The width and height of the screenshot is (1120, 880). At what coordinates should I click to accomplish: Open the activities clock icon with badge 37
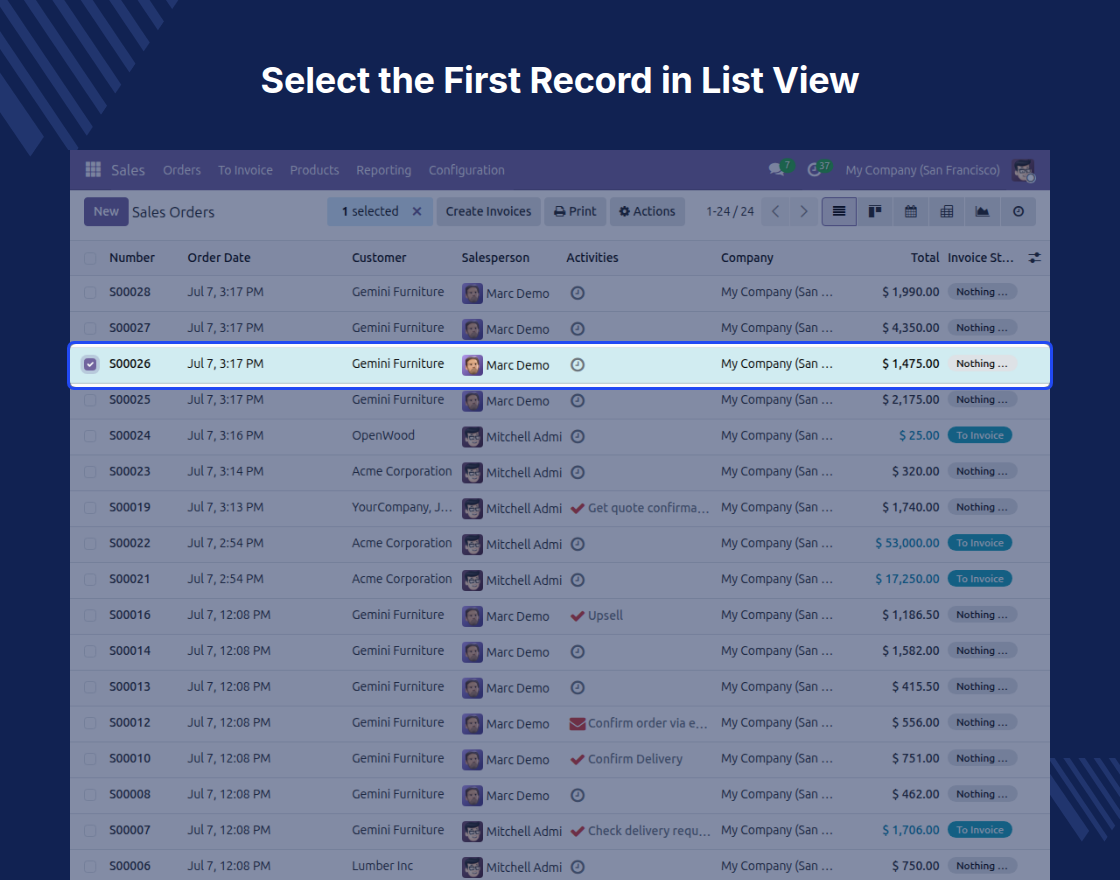814,169
